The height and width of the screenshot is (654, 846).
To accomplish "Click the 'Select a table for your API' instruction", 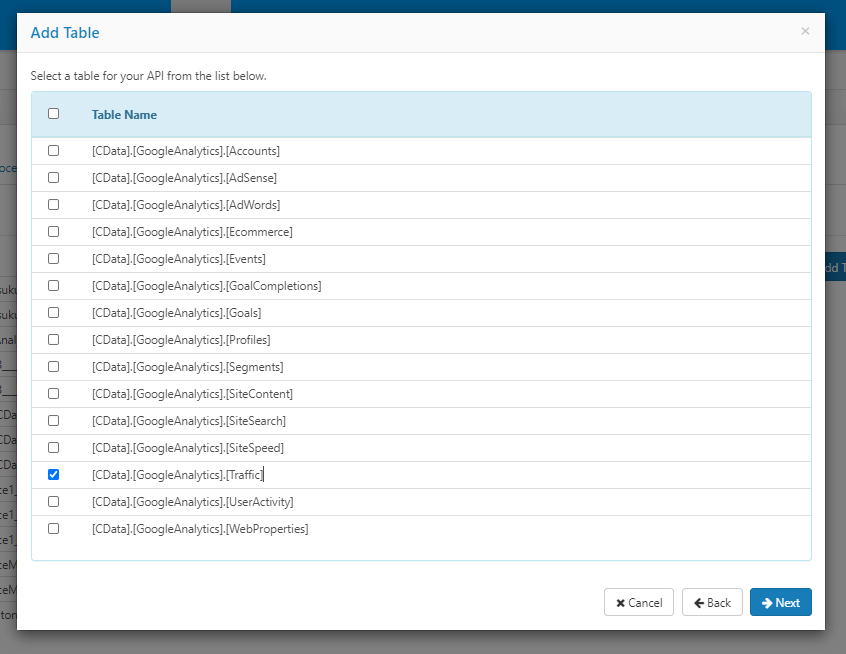I will tap(148, 76).
